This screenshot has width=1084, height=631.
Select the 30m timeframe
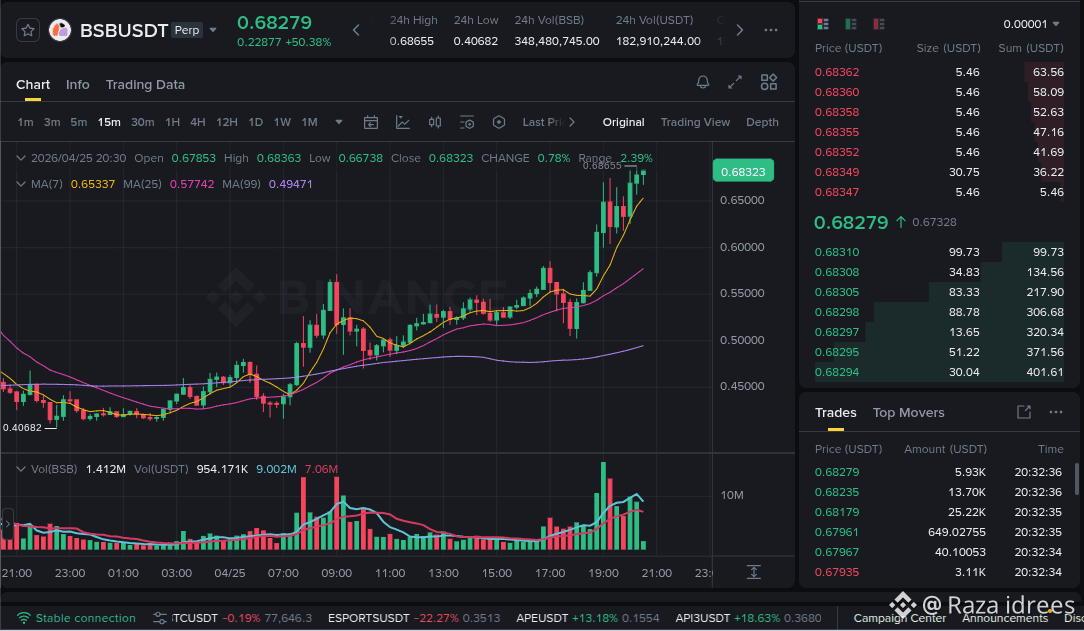(142, 122)
